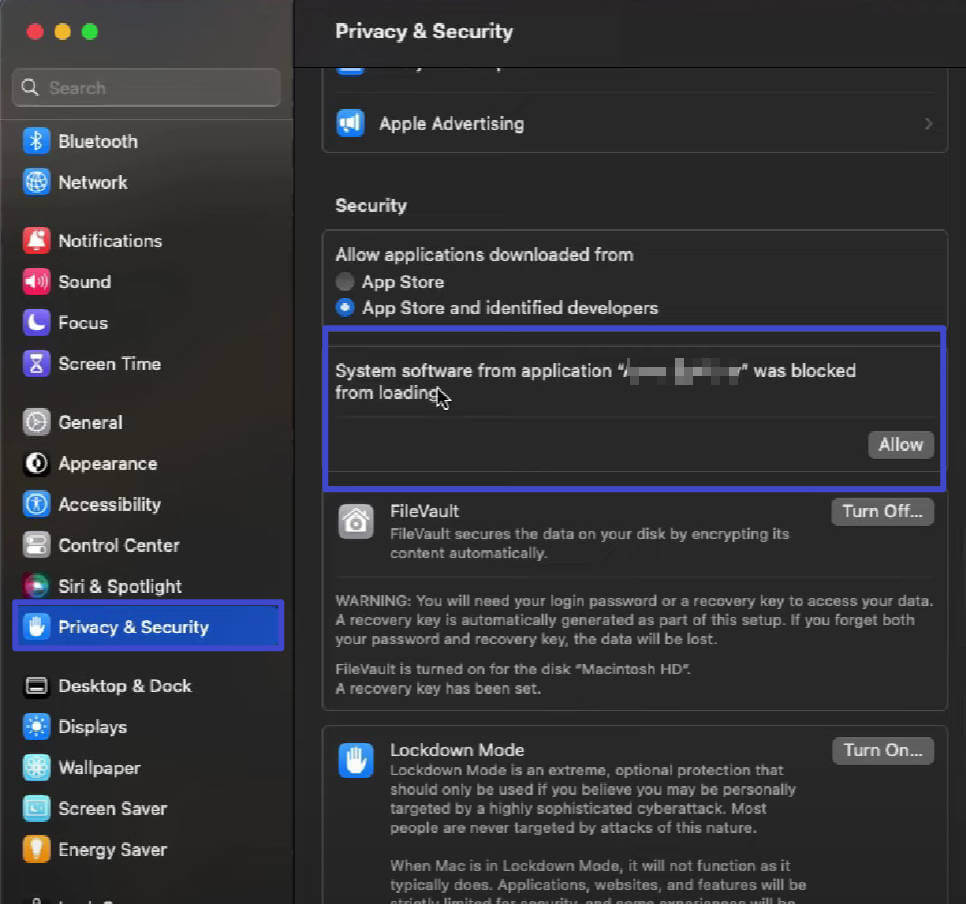Screen dimensions: 966x904
Task: Click the Control Center icon
Action: click(x=36, y=545)
